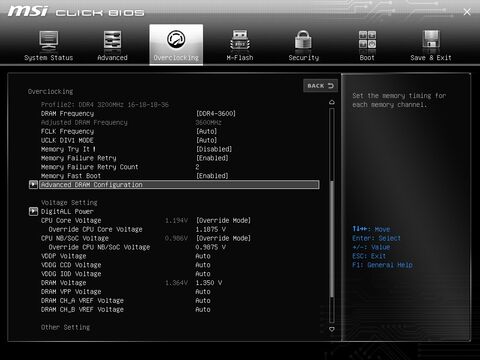The height and width of the screenshot is (360, 480).
Task: Open the M-Flash USB drive icon
Action: pos(240,40)
